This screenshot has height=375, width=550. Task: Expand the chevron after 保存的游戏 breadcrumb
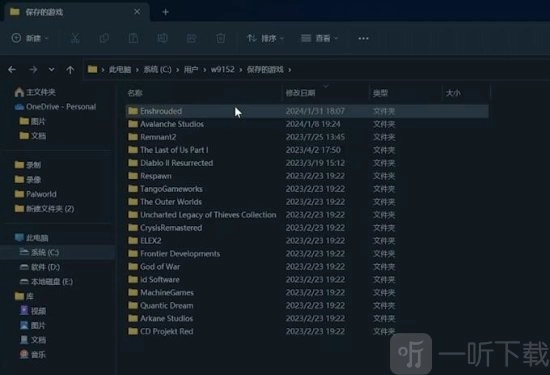[x=290, y=70]
